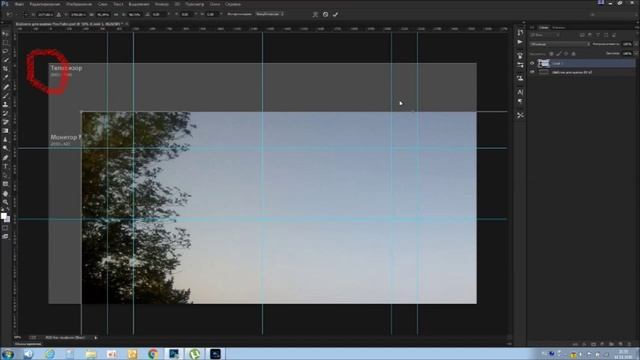Image resolution: width=640 pixels, height=360 pixels.
Task: Click the status bar zoom percentage field
Action: point(18,338)
